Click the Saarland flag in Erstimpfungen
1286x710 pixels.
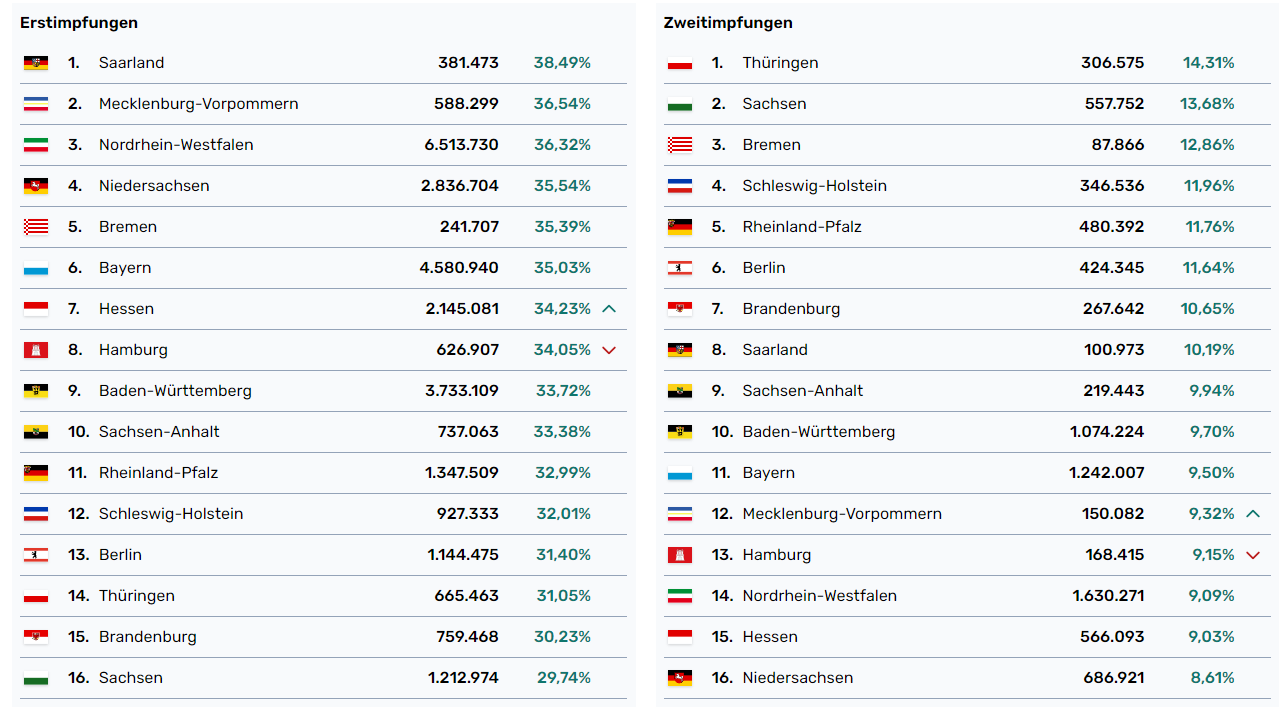tap(36, 63)
